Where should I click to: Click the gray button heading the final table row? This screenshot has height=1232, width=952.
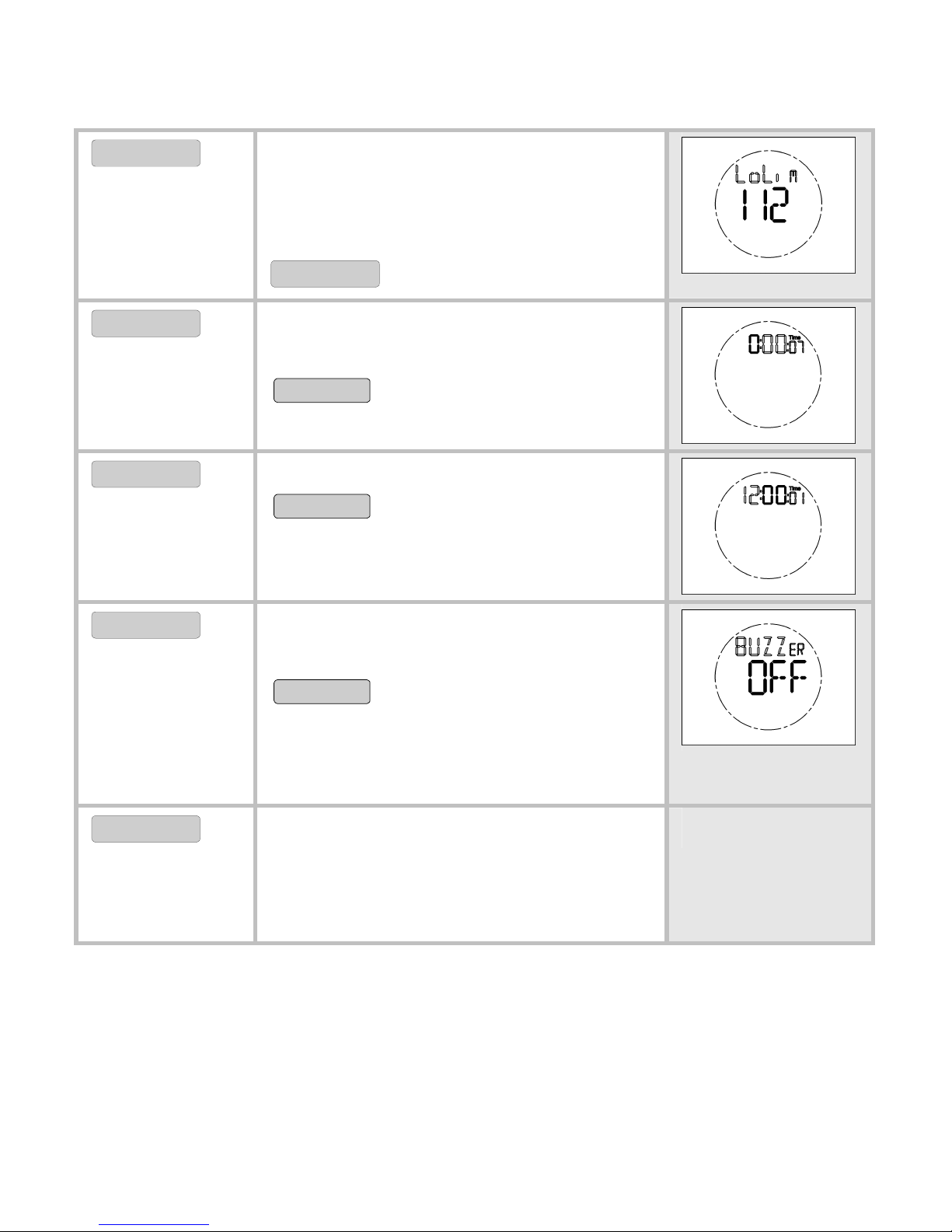click(x=146, y=829)
